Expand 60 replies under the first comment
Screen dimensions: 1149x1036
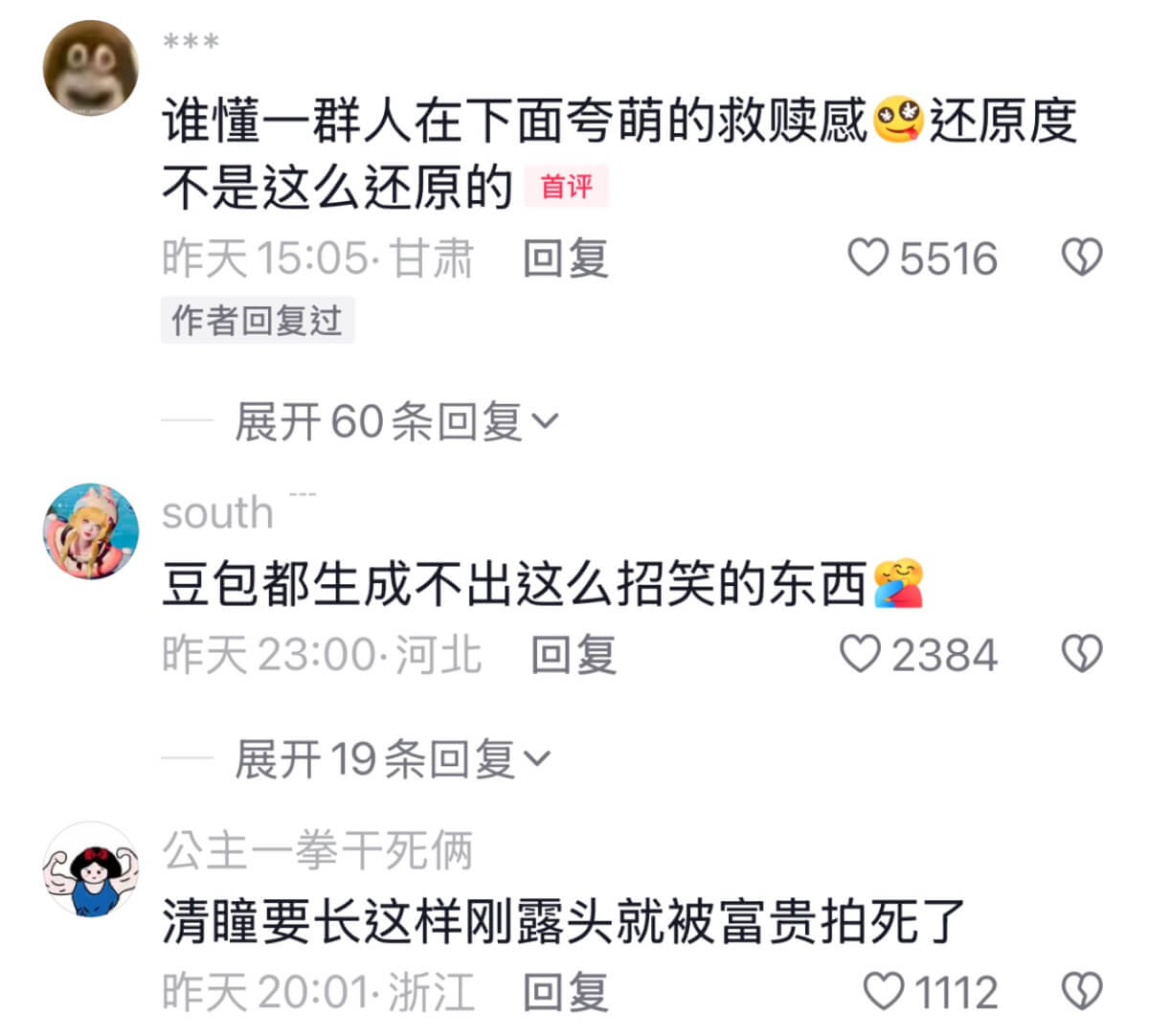click(396, 421)
